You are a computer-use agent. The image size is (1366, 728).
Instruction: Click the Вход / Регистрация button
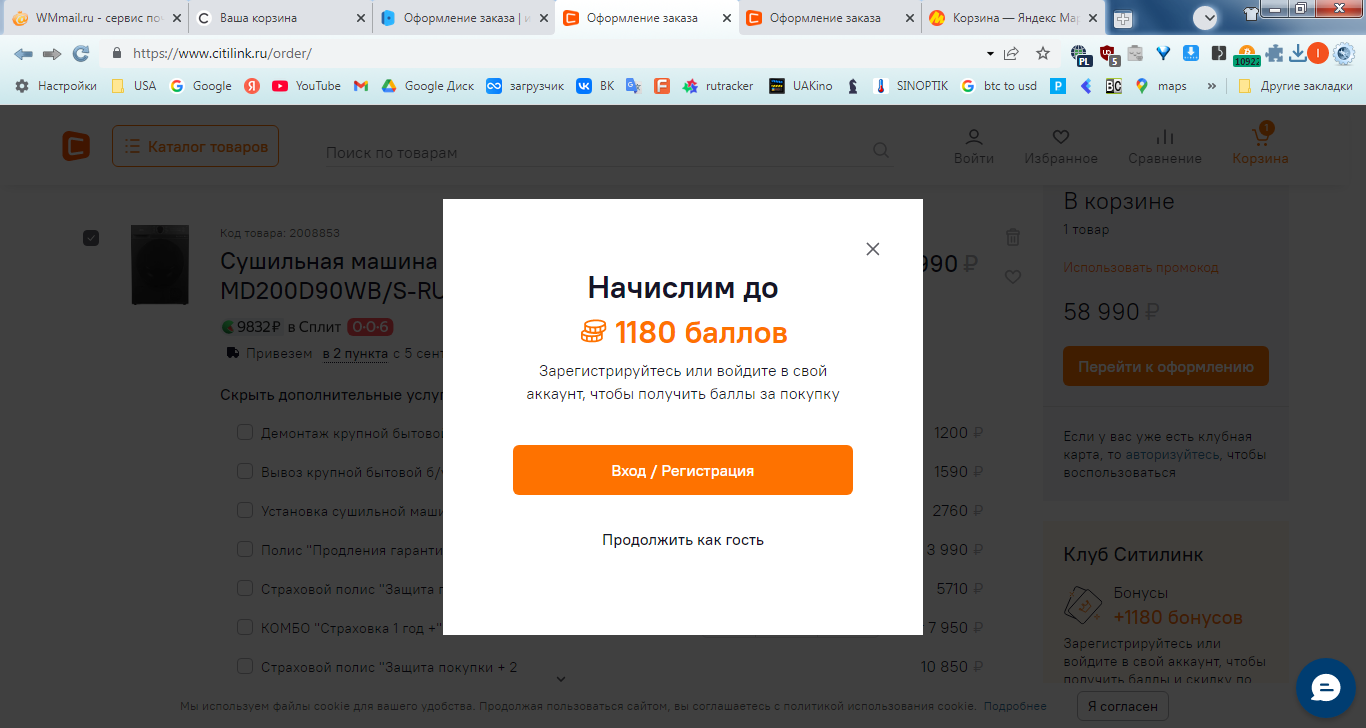[x=683, y=470]
